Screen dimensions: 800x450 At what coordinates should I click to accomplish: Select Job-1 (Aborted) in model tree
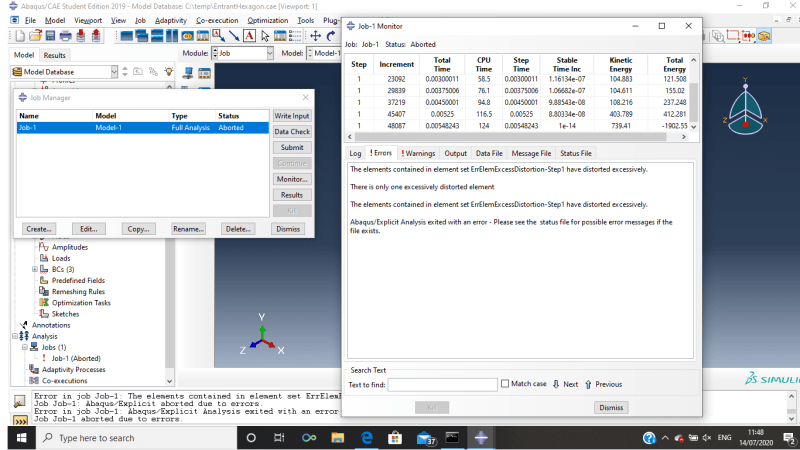[x=76, y=359]
